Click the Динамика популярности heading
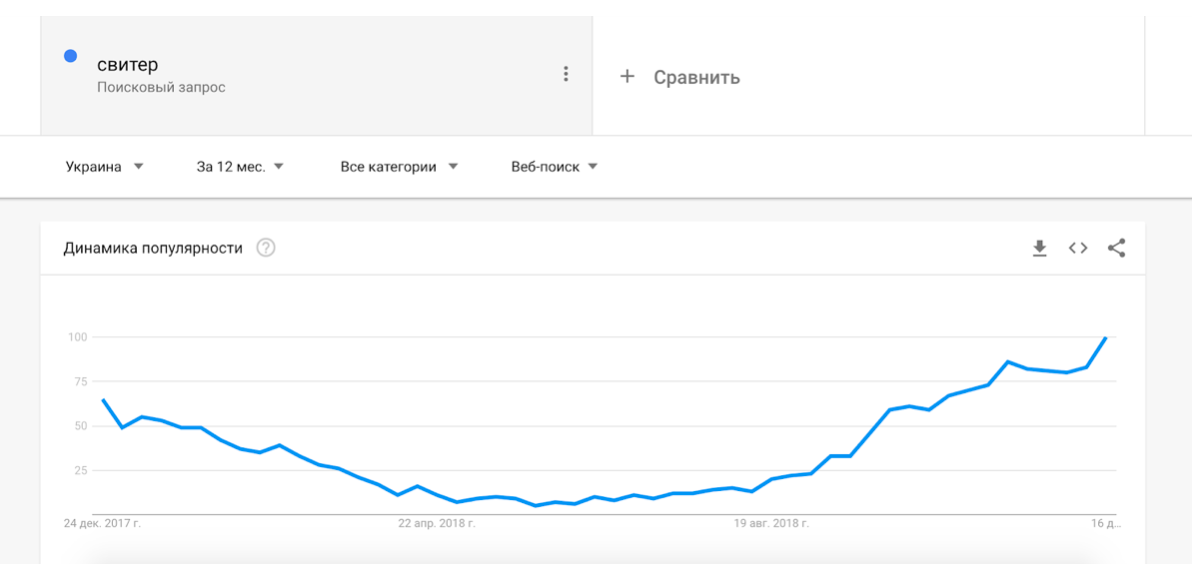Viewport: 1192px width, 564px height. pos(153,248)
